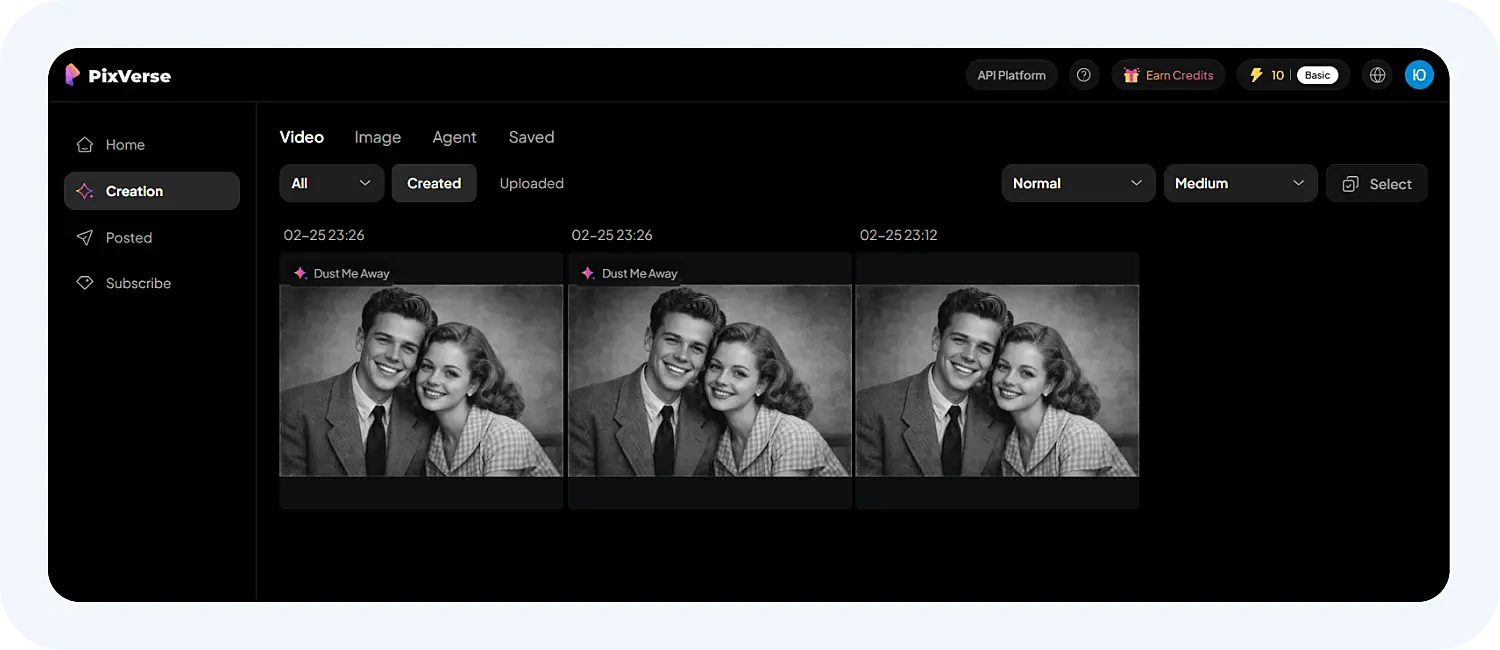Click the Earn Credits button
Image resolution: width=1500 pixels, height=650 pixels.
pos(1168,75)
